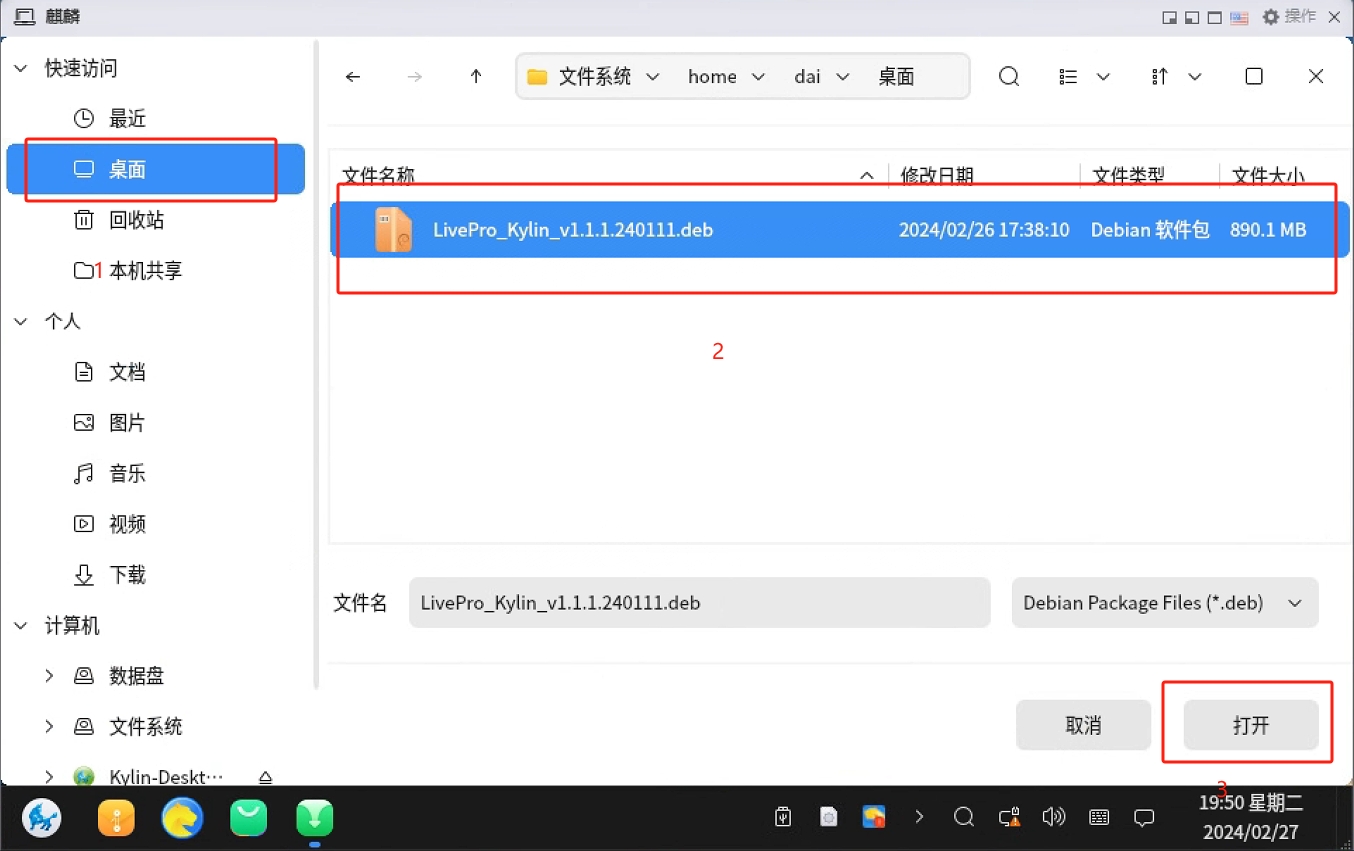
Task: Click the 文件系统 segment in the path bar
Action: click(595, 77)
